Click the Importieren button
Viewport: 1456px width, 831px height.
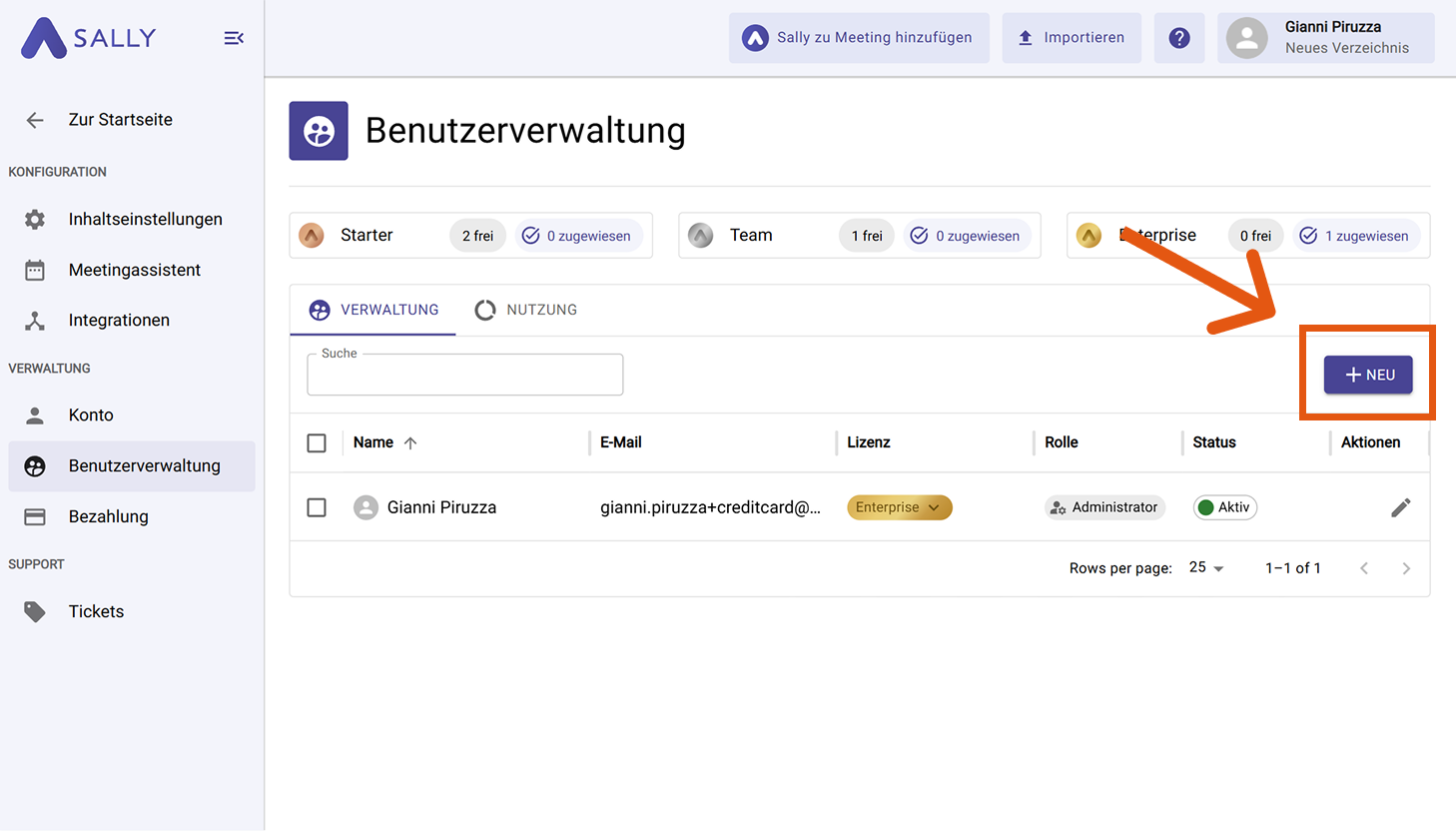1072,38
